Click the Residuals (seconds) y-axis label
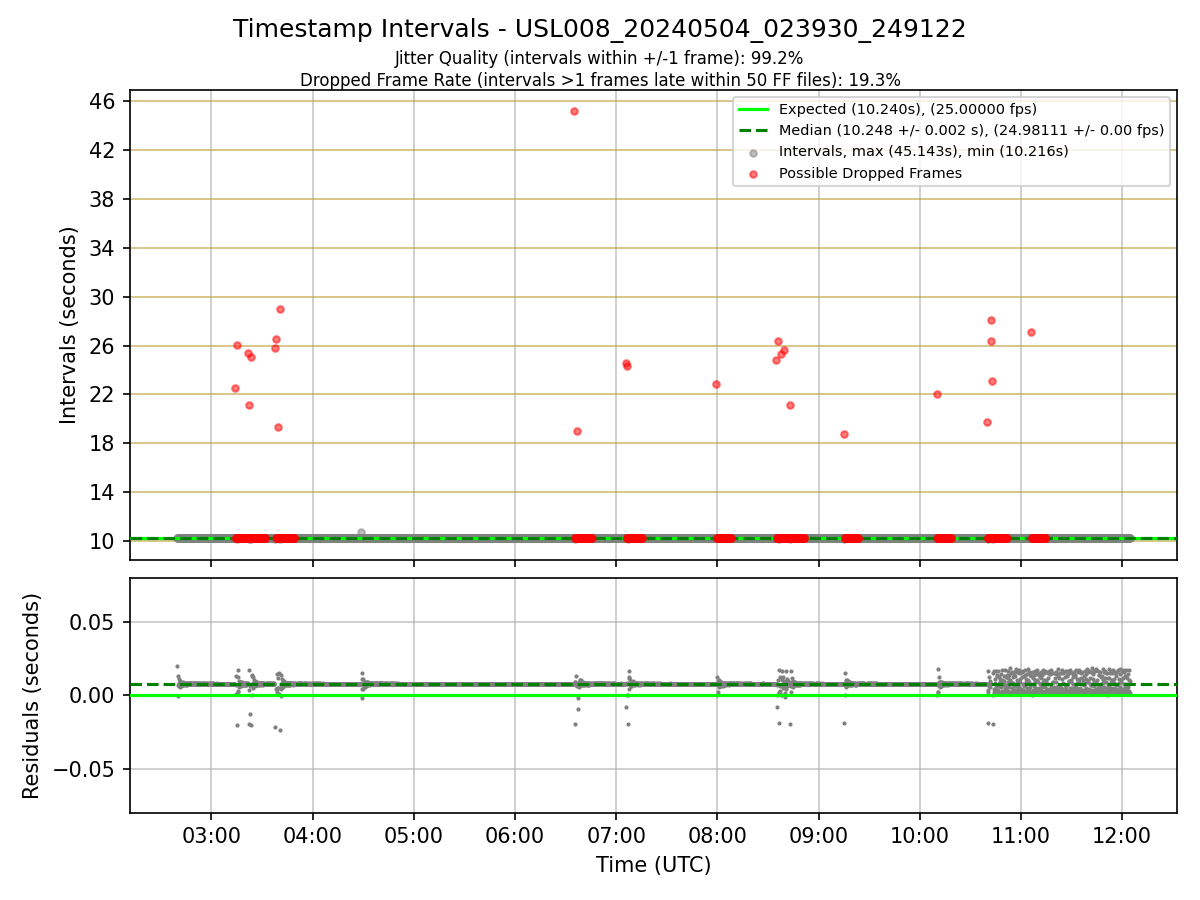1200x900 pixels. coord(32,695)
